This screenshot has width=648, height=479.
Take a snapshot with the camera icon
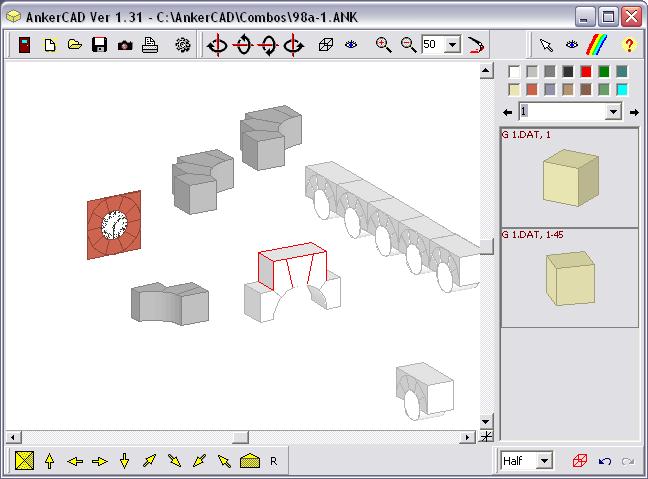[x=125, y=45]
